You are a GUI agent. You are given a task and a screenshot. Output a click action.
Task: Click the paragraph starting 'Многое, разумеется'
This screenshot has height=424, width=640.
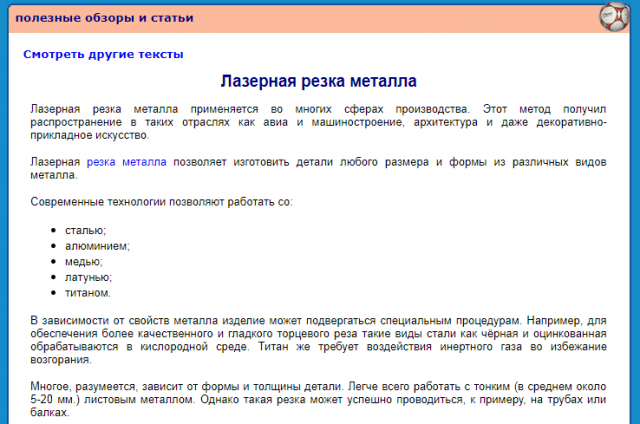318,399
